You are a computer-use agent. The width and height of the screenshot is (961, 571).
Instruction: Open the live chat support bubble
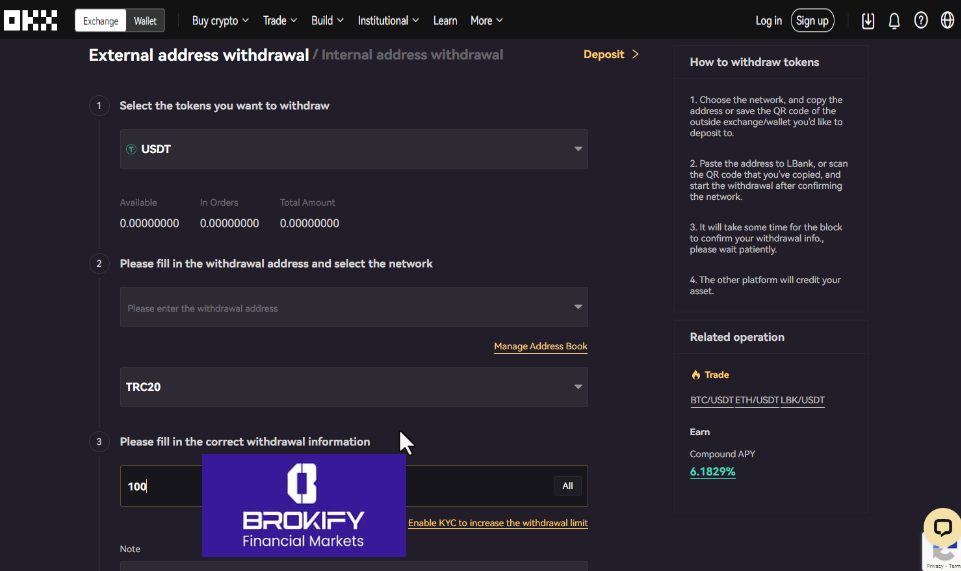coord(941,527)
